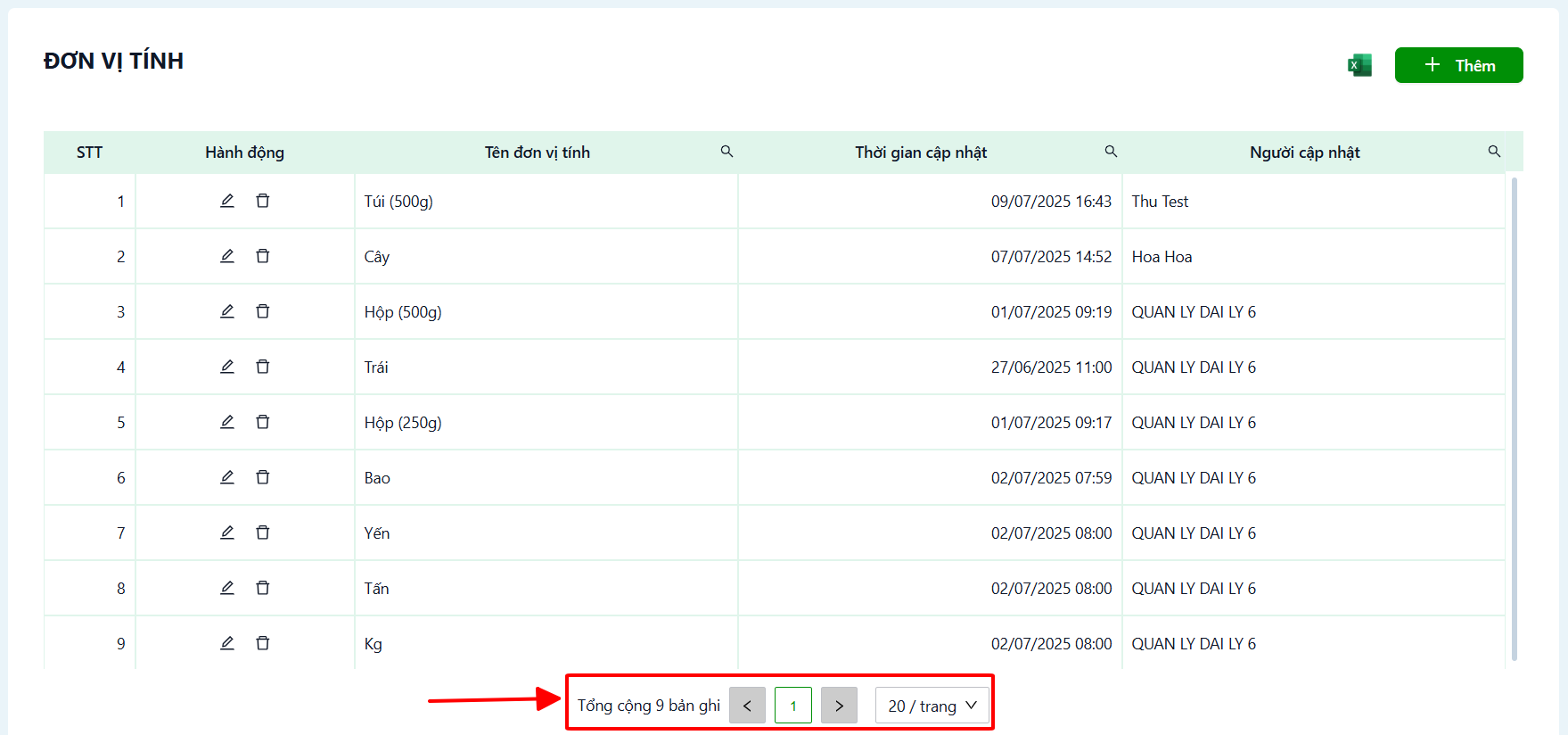Search in Thời gian cập nhật column
This screenshot has width=1568, height=735.
pos(1111,152)
